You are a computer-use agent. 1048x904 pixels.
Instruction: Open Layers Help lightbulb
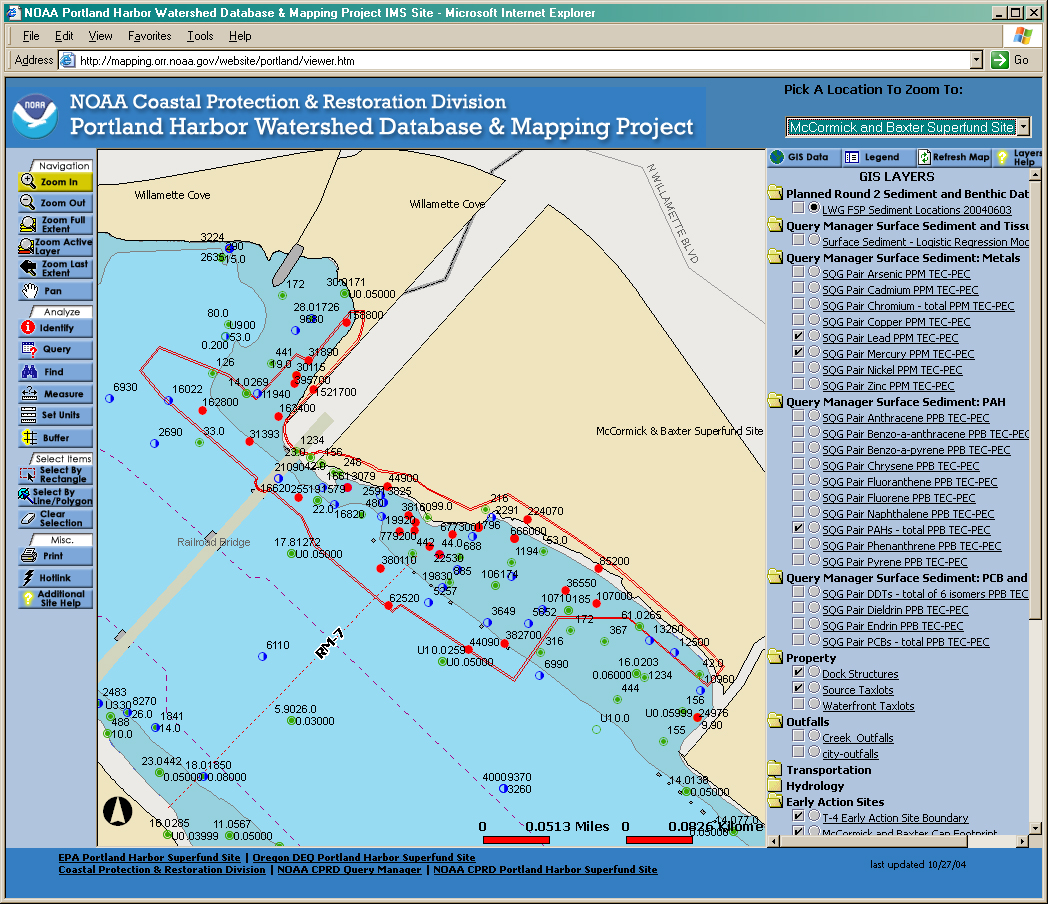pos(1019,157)
